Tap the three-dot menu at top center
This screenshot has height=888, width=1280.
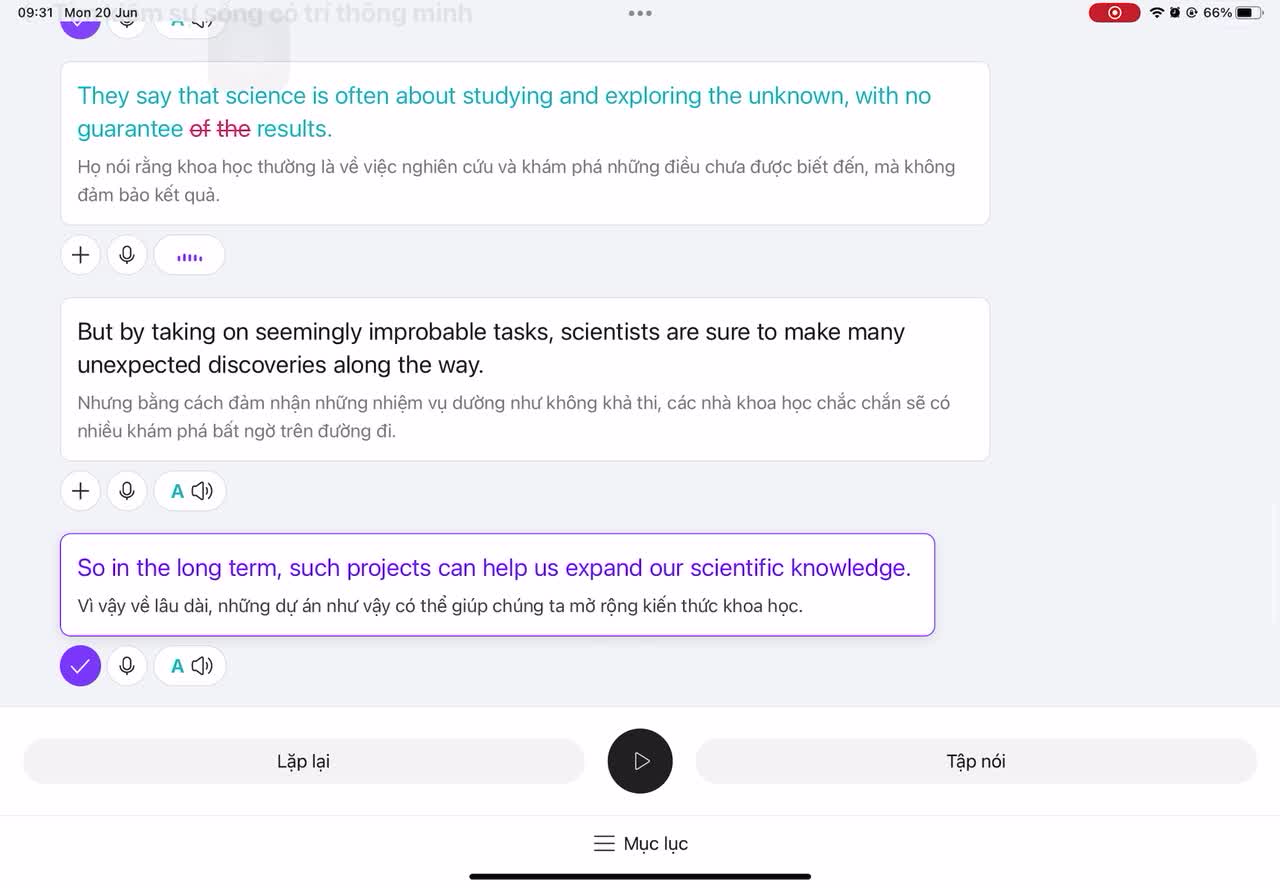click(x=640, y=13)
